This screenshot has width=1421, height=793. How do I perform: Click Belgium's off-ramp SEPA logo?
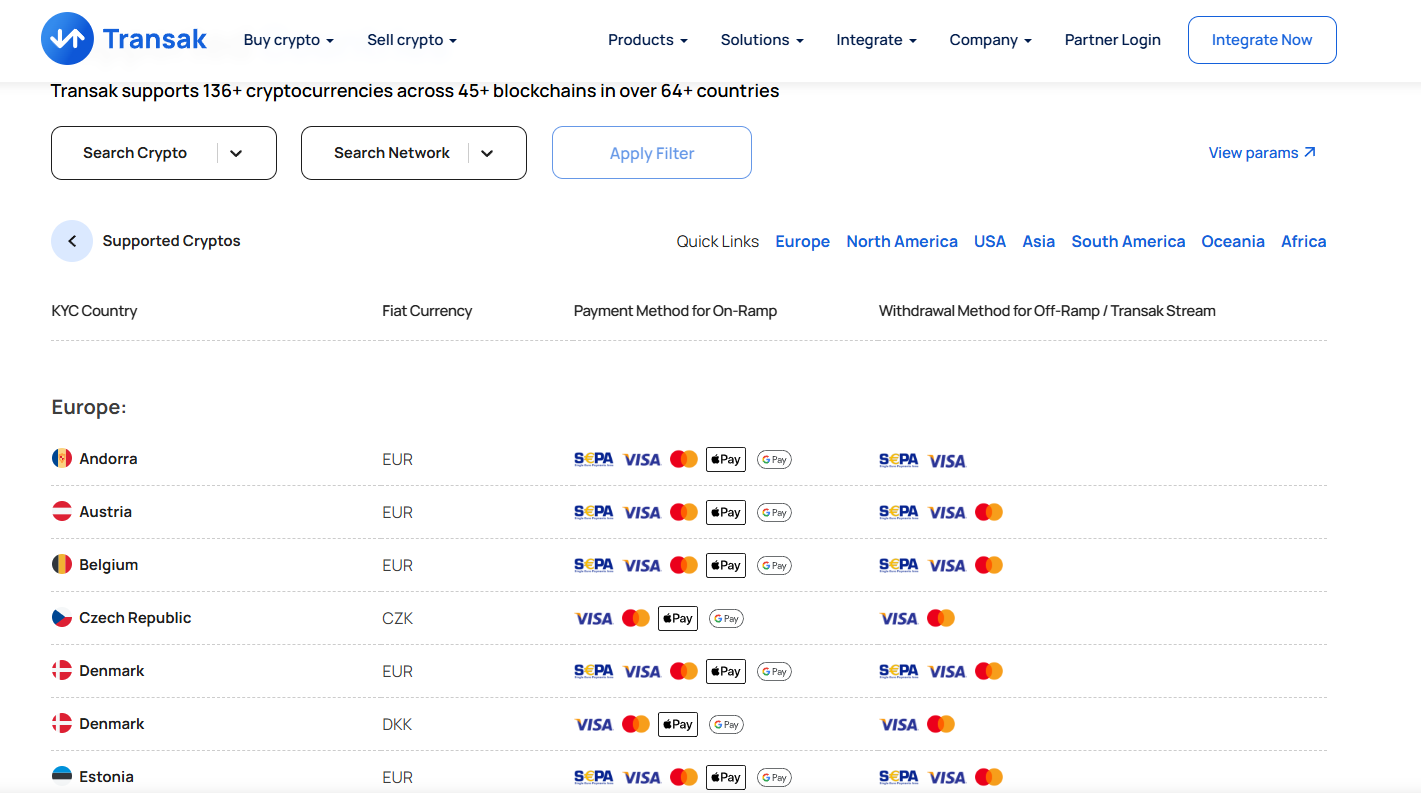click(x=898, y=565)
